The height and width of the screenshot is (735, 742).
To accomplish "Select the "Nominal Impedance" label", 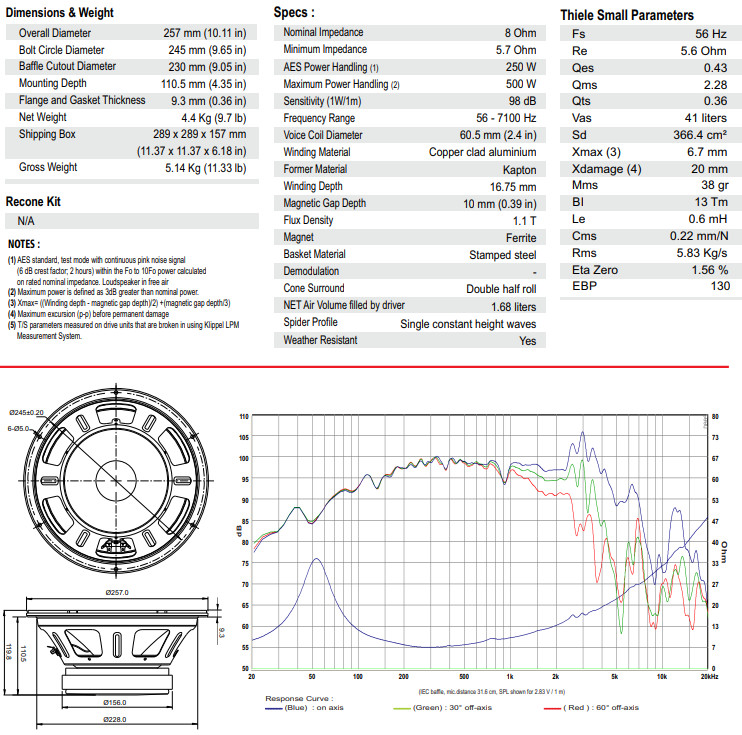I will [x=323, y=32].
